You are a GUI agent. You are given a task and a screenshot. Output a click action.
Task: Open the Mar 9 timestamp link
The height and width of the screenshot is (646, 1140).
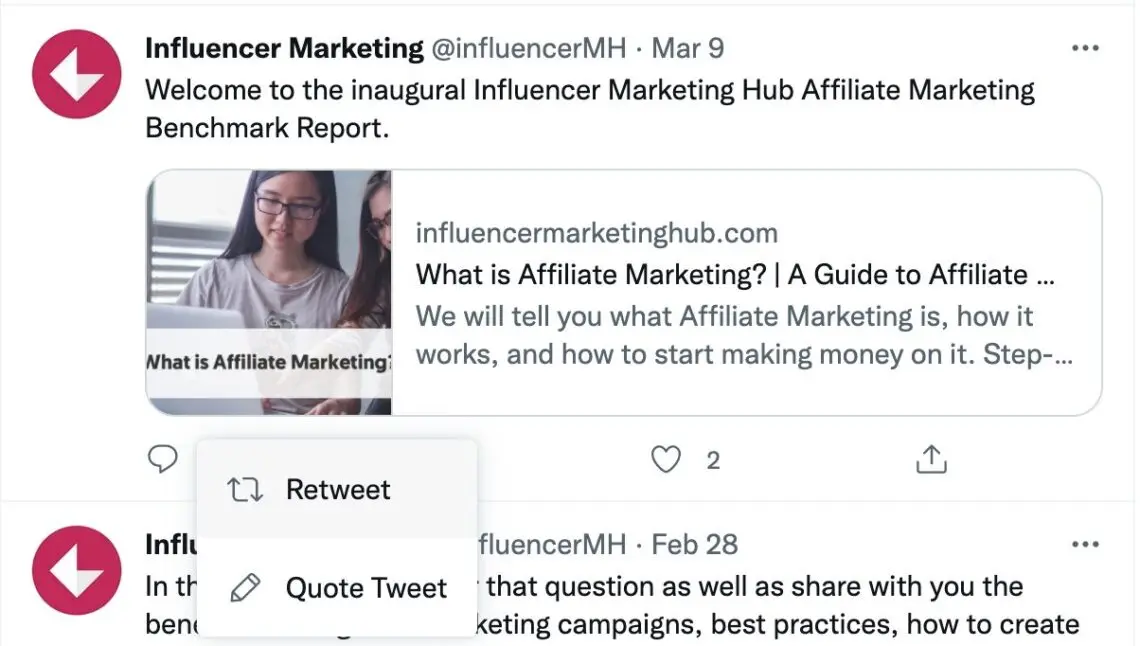point(688,47)
